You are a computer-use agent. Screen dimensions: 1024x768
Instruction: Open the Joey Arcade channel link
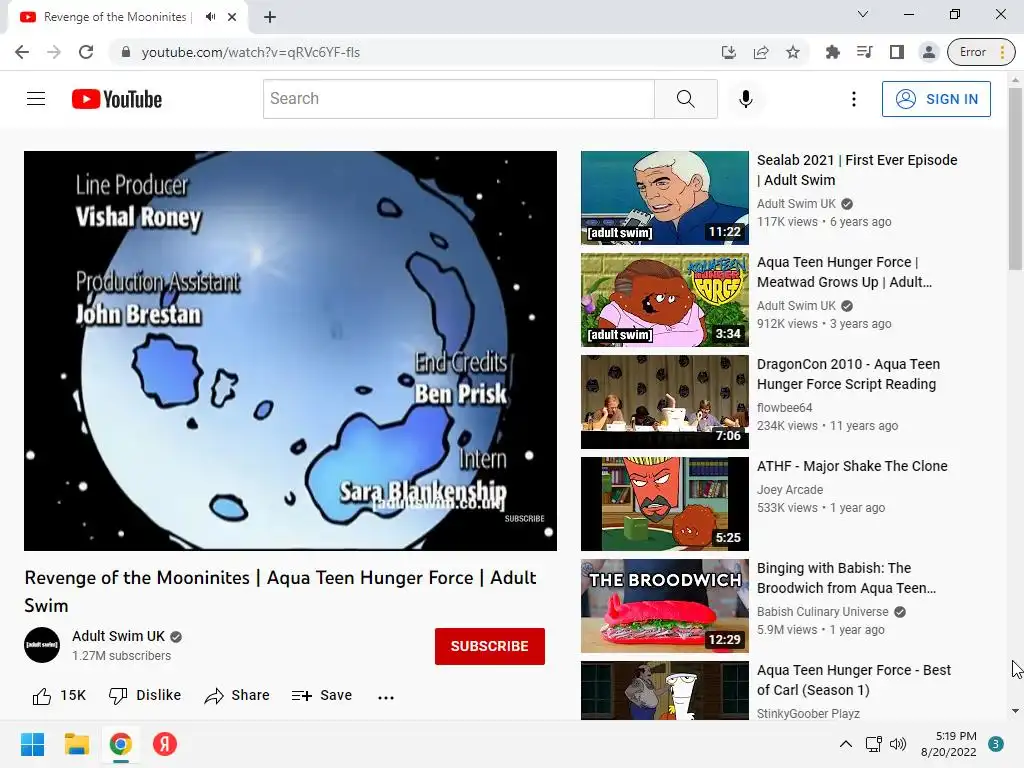[x=790, y=490]
